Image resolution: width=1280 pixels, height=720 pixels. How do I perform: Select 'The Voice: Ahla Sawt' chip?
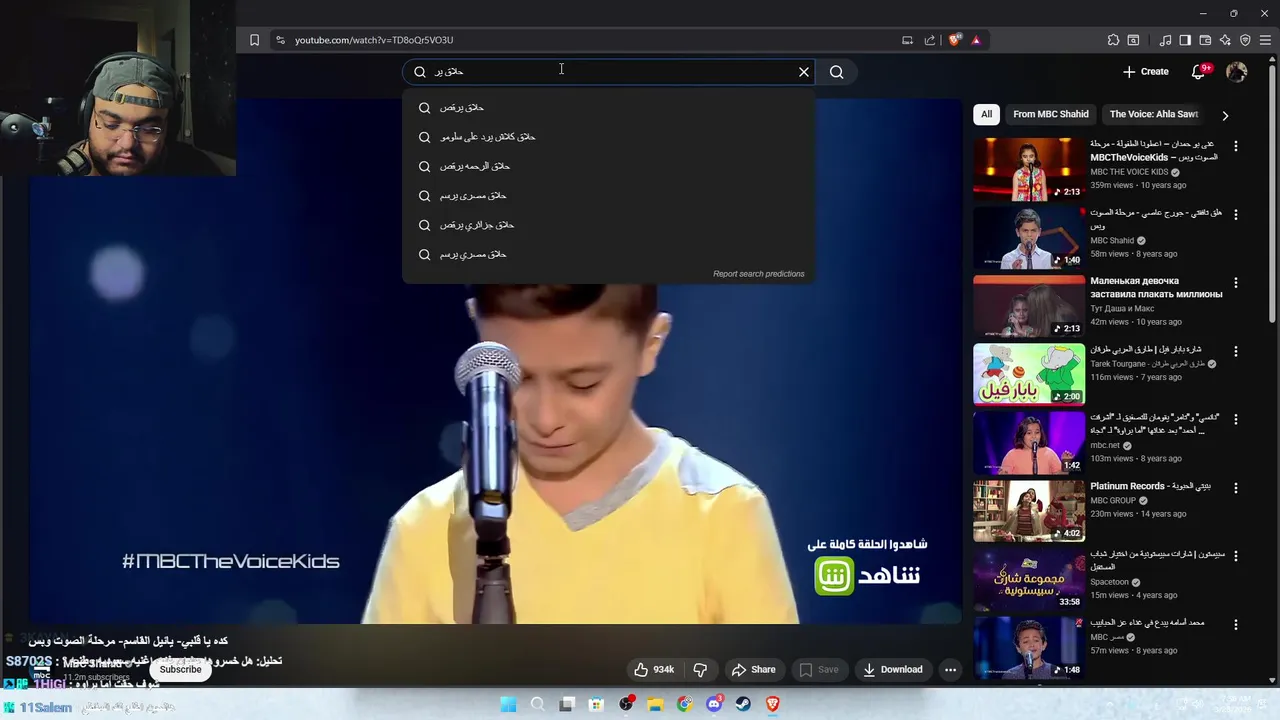[x=1153, y=114]
